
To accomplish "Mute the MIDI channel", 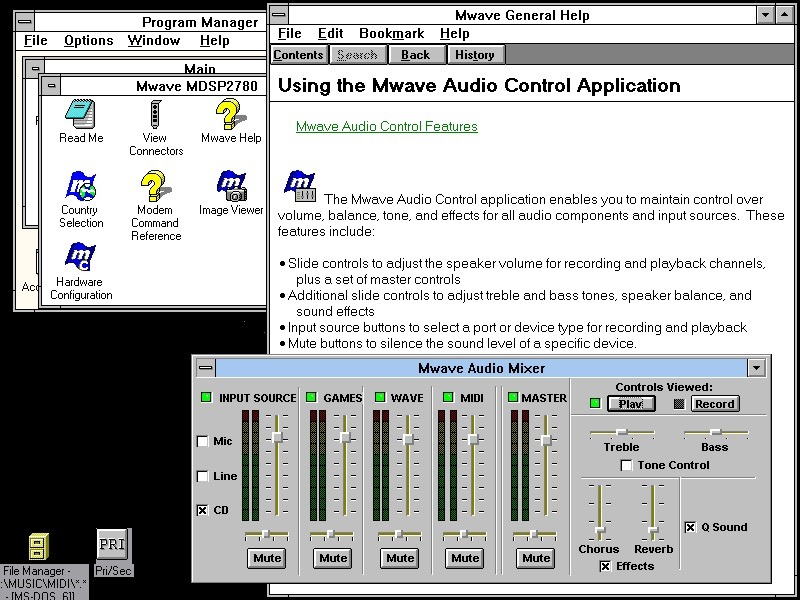I will click(465, 558).
